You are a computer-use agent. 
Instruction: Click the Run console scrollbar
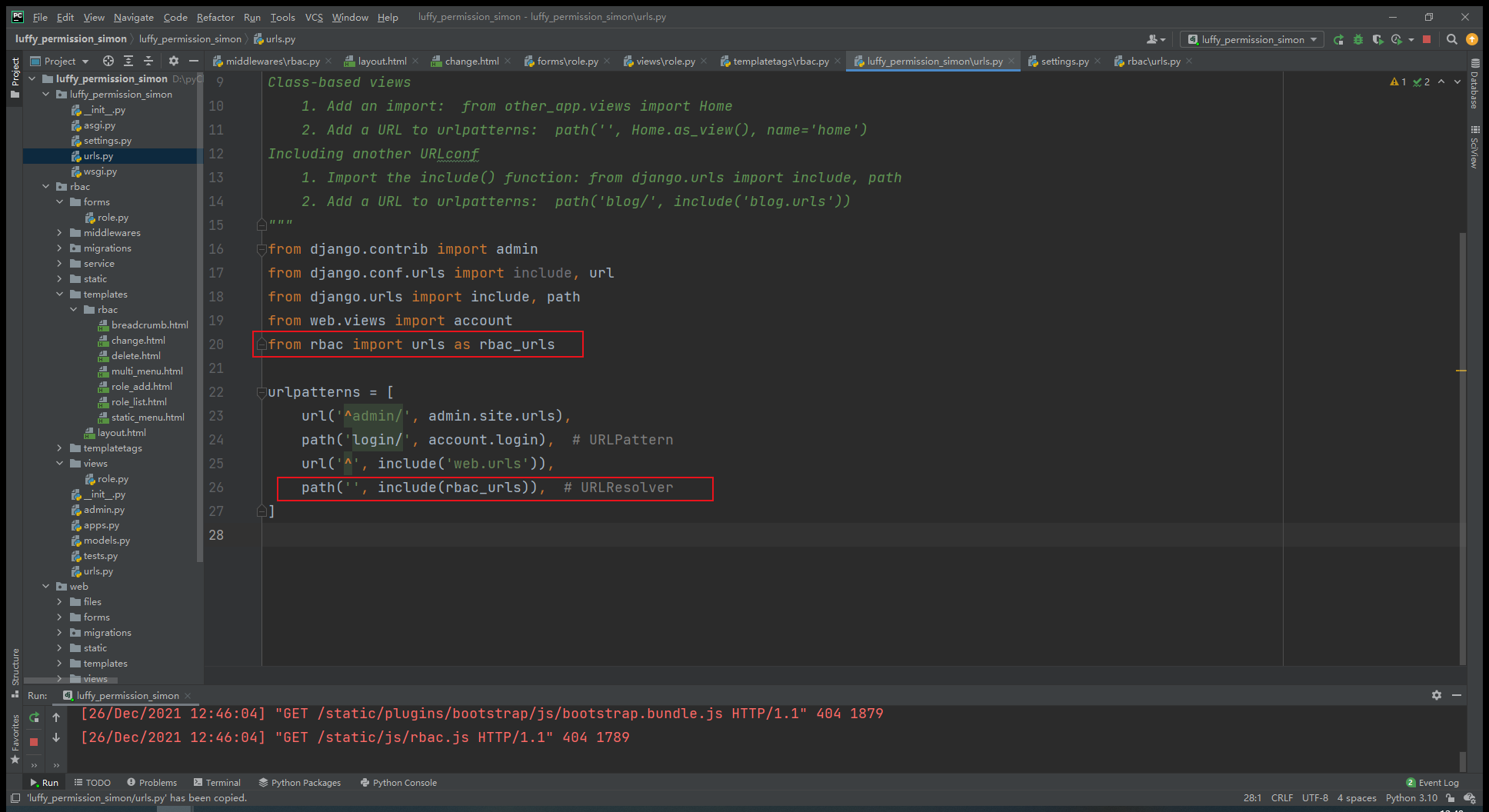pos(1463,761)
